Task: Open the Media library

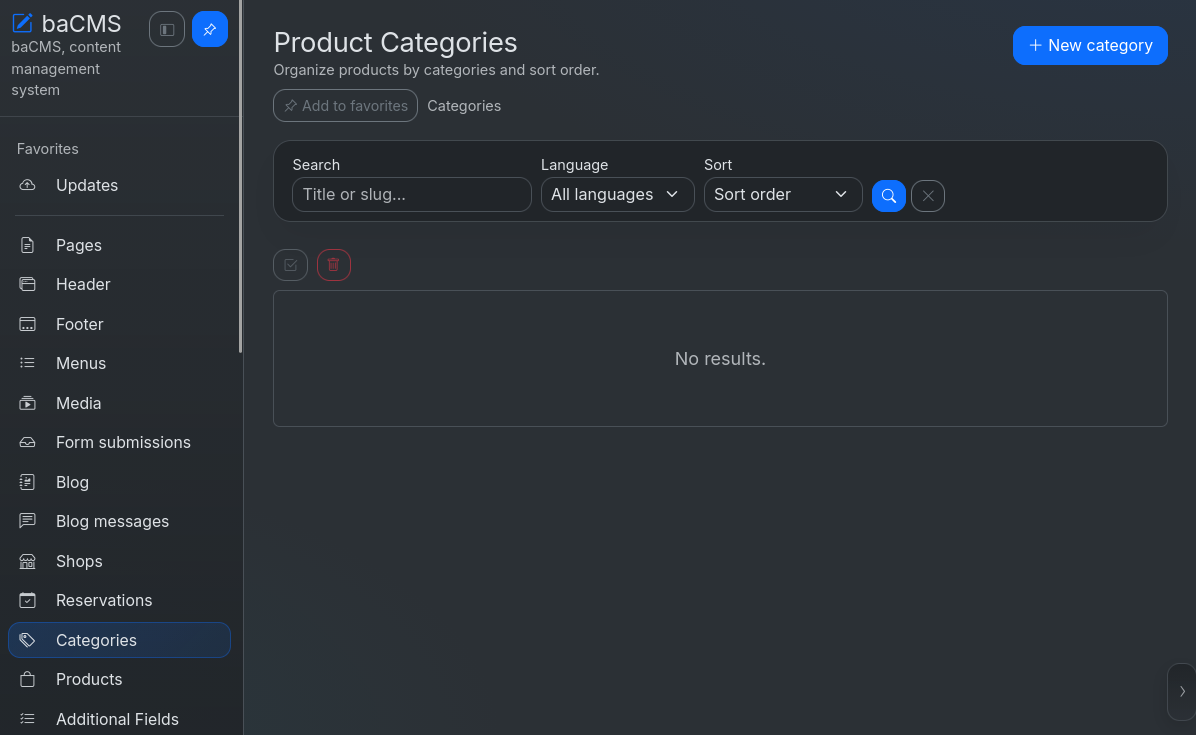Action: click(79, 403)
